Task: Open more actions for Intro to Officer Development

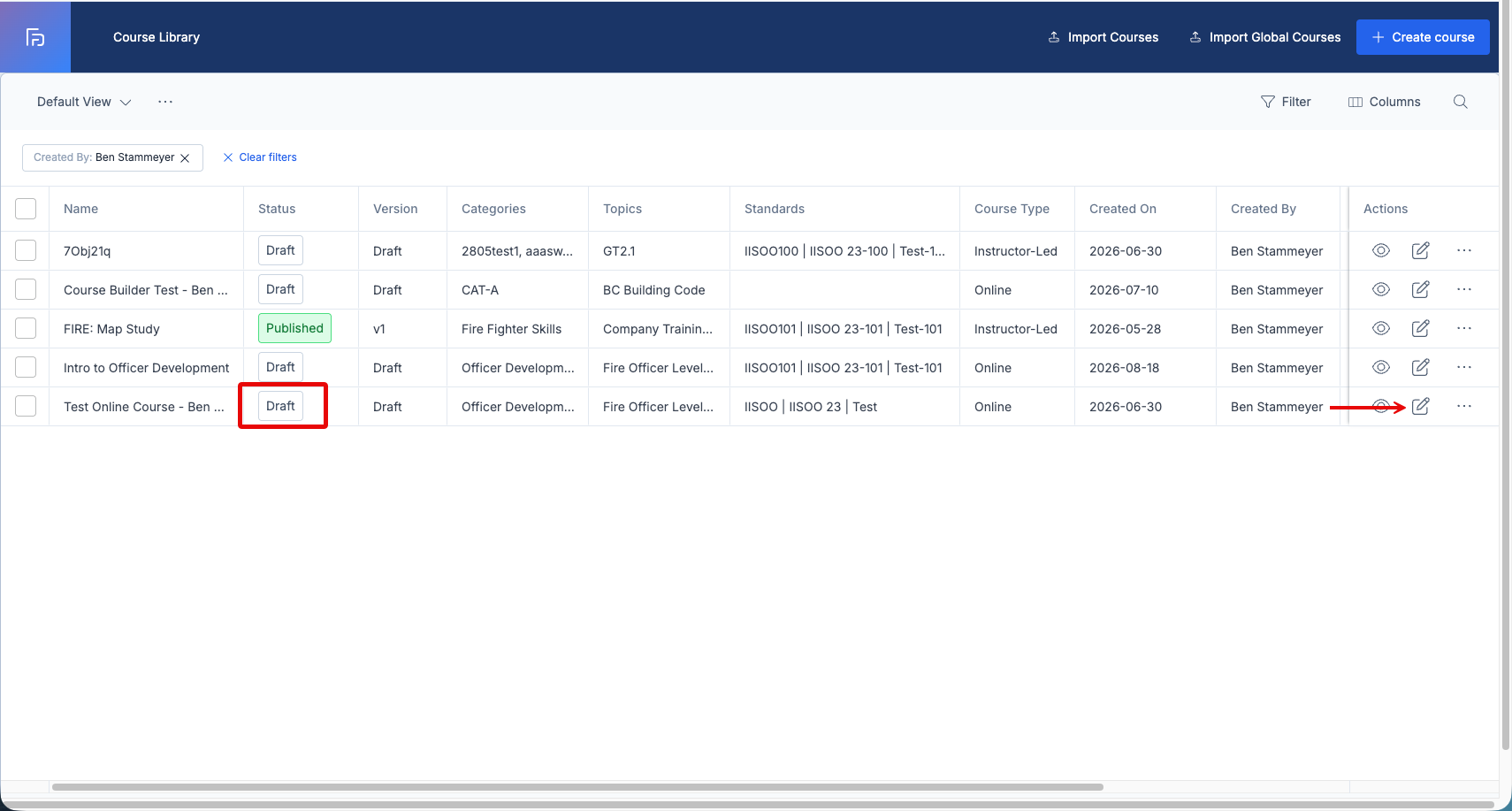Action: coord(1464,367)
